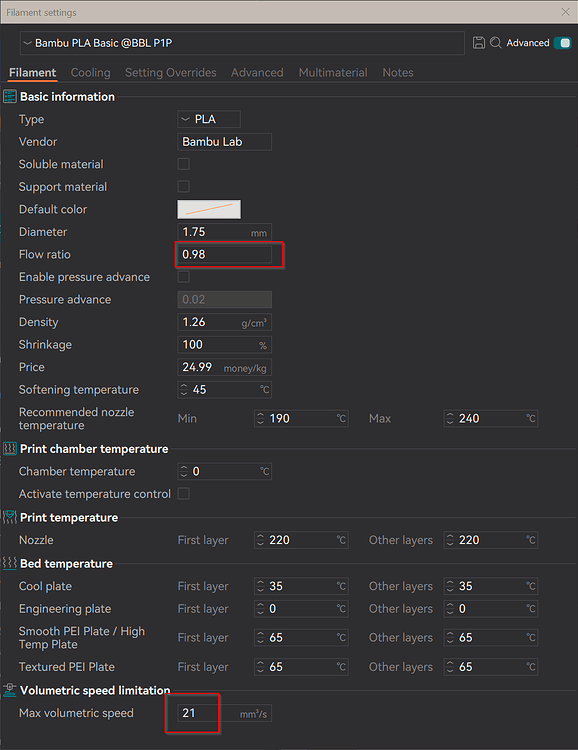Click the Basic information section icon
Viewport: 578px width, 750px height.
(10, 97)
